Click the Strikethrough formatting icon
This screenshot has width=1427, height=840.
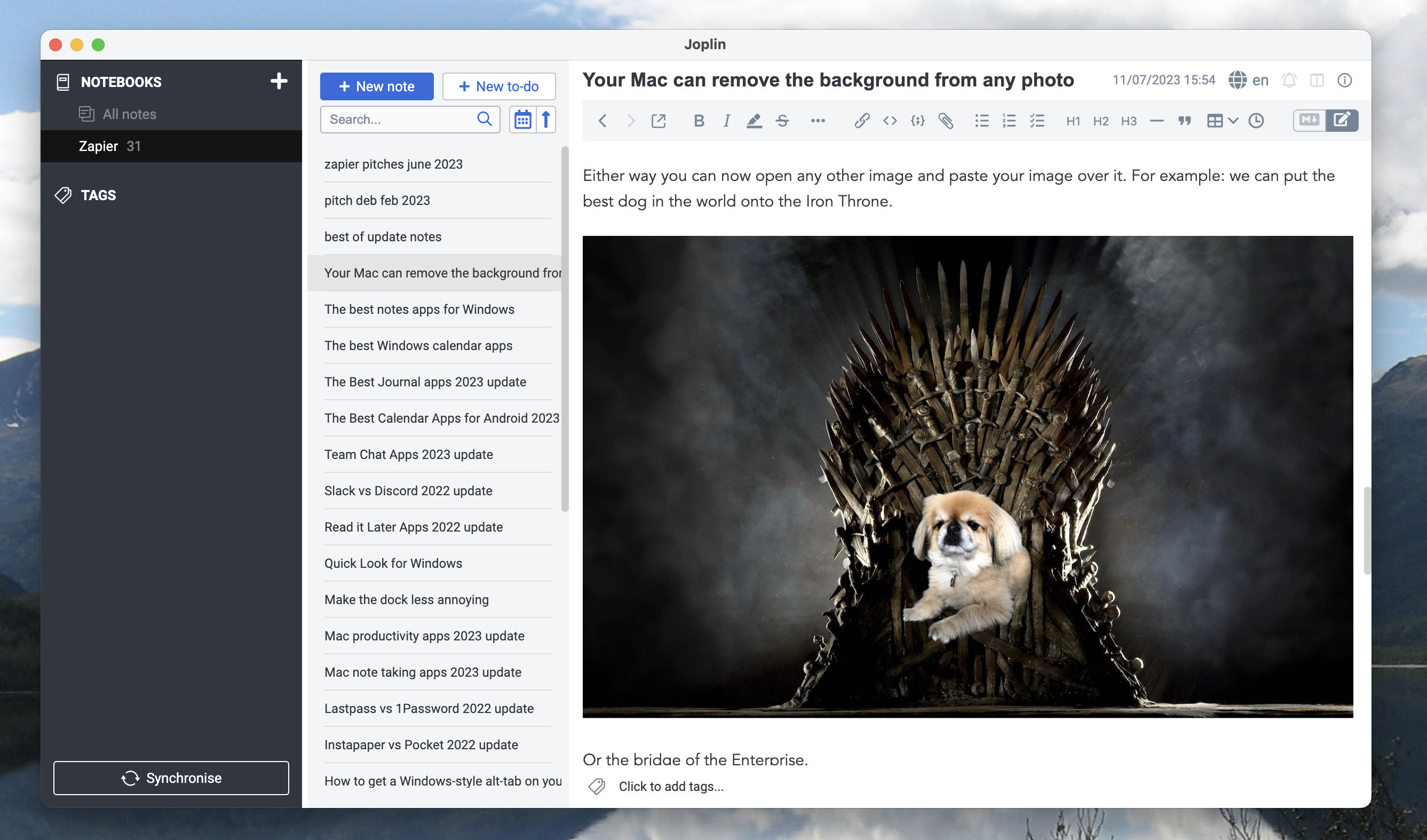tap(782, 120)
